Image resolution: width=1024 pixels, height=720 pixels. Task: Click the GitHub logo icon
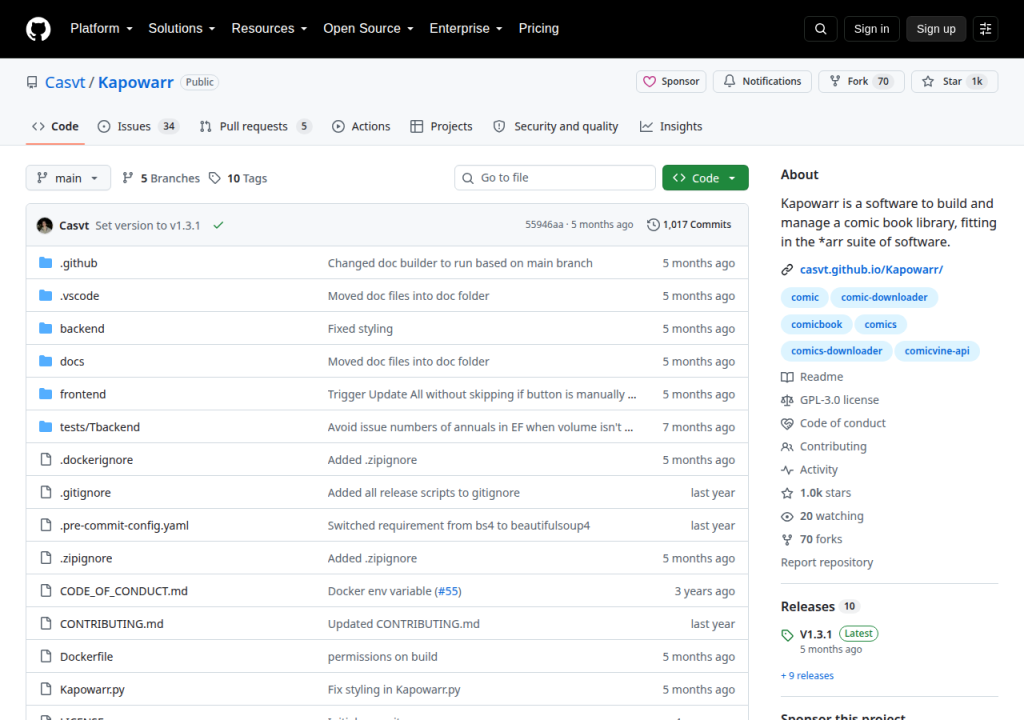tap(38, 29)
